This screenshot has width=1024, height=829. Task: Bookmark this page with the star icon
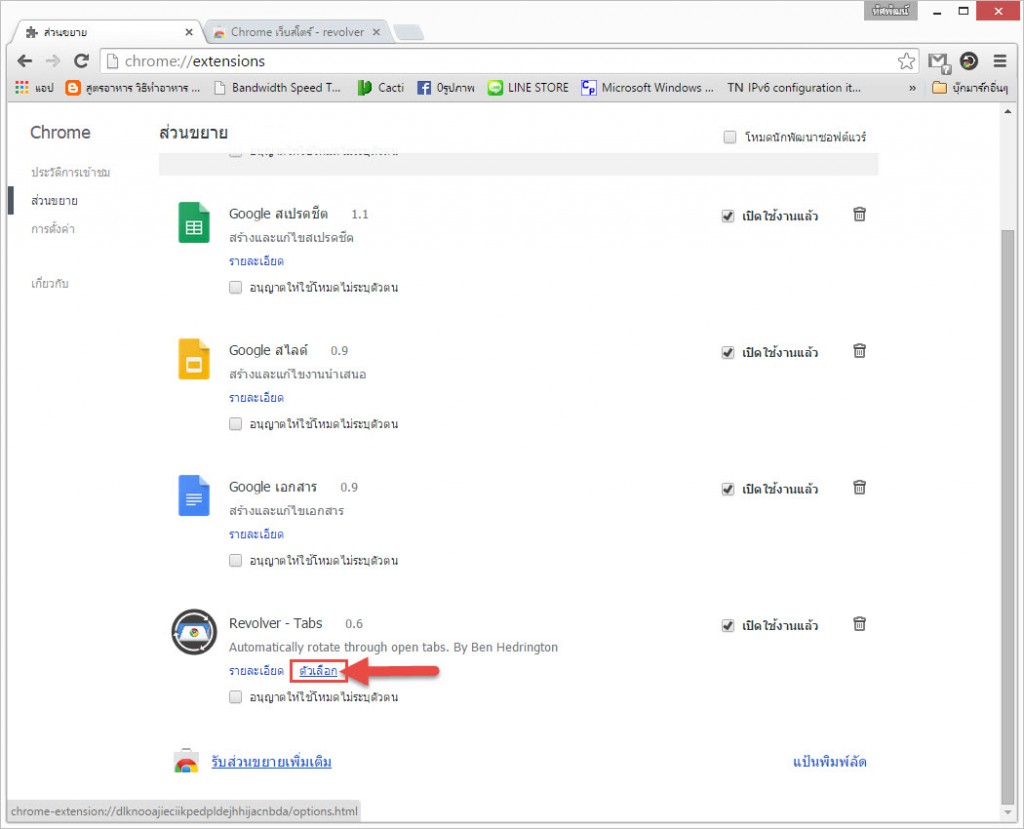906,62
